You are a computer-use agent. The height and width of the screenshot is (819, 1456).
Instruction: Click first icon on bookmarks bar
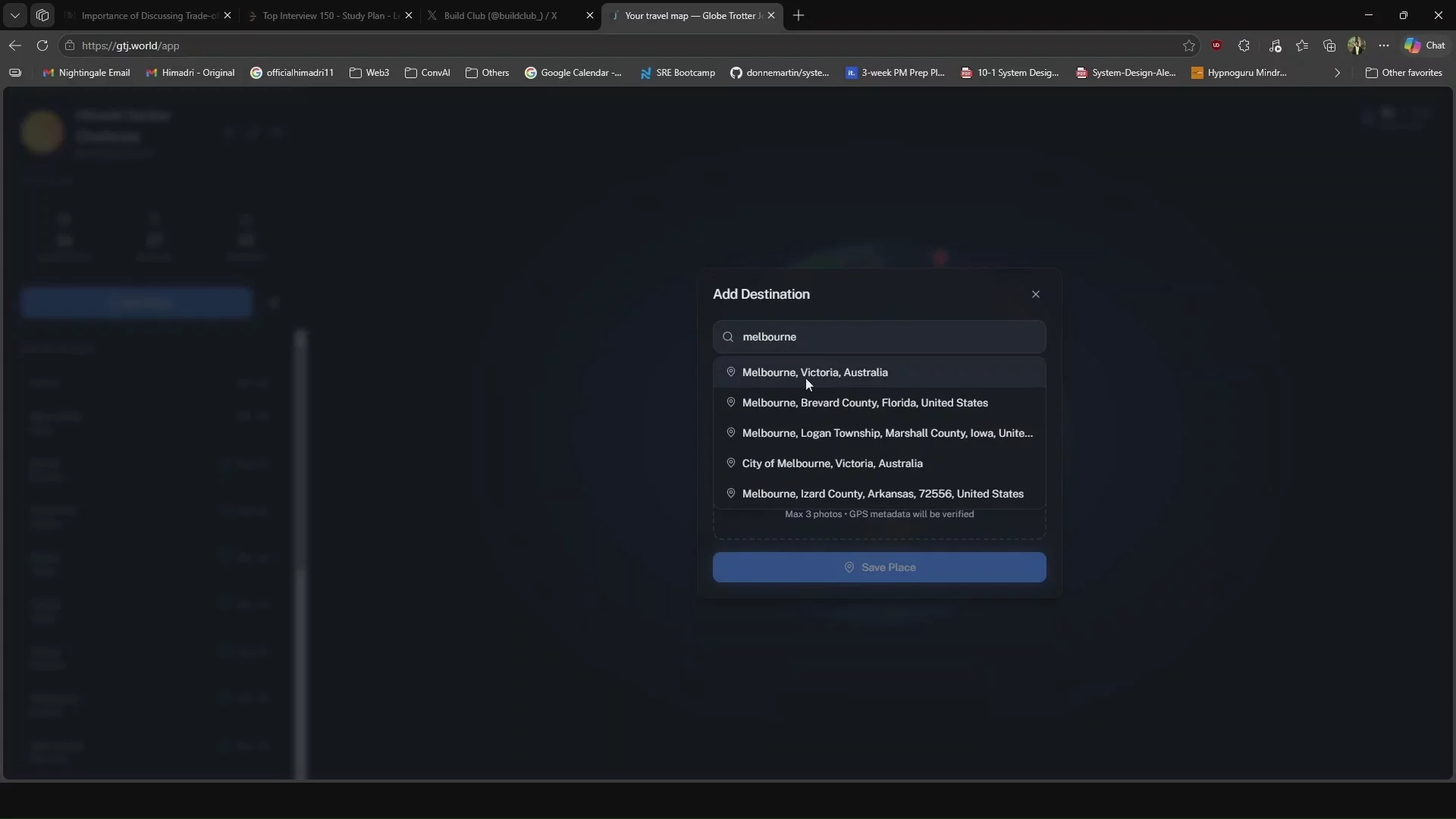point(15,73)
